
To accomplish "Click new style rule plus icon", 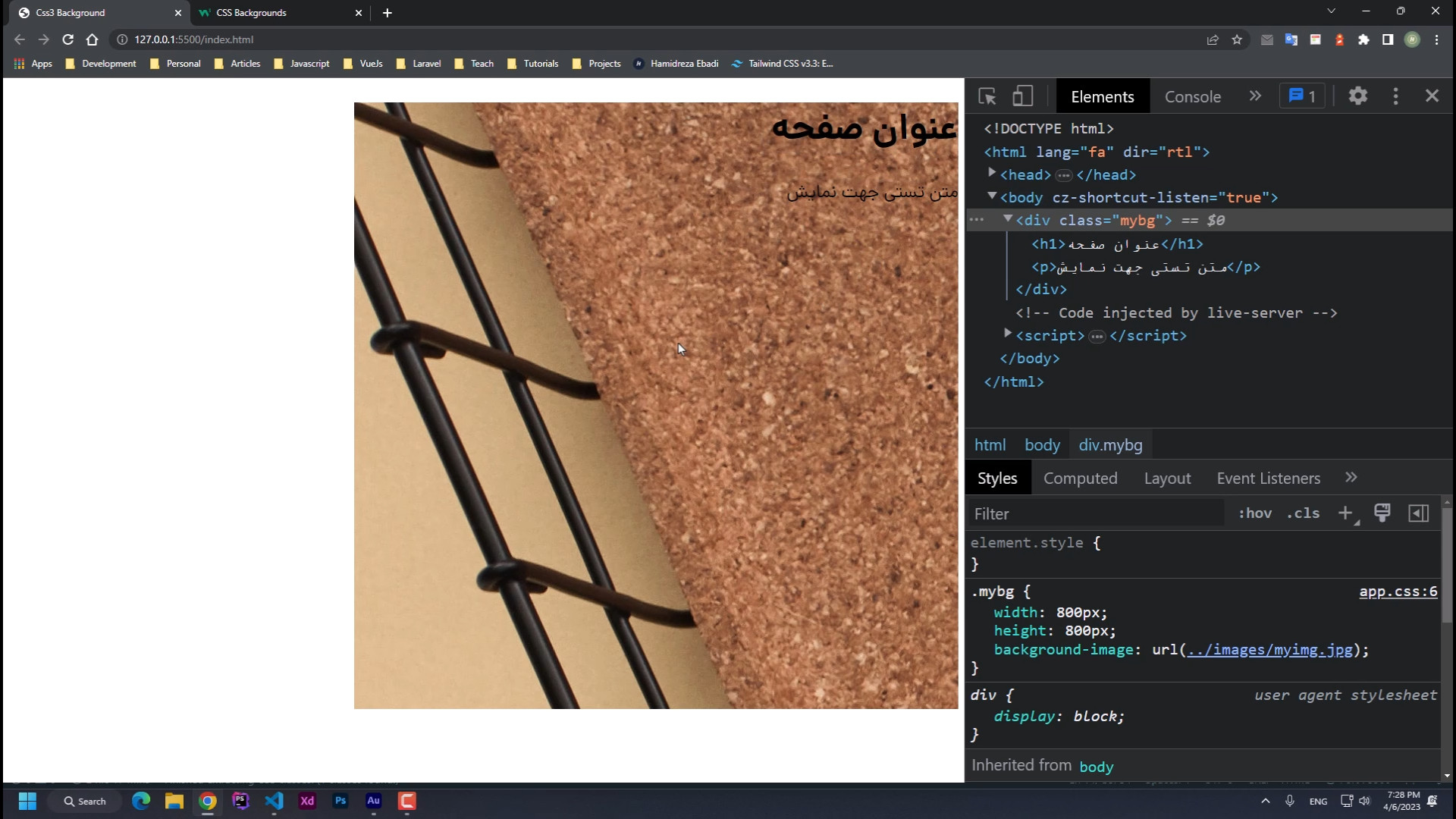I will (x=1345, y=513).
